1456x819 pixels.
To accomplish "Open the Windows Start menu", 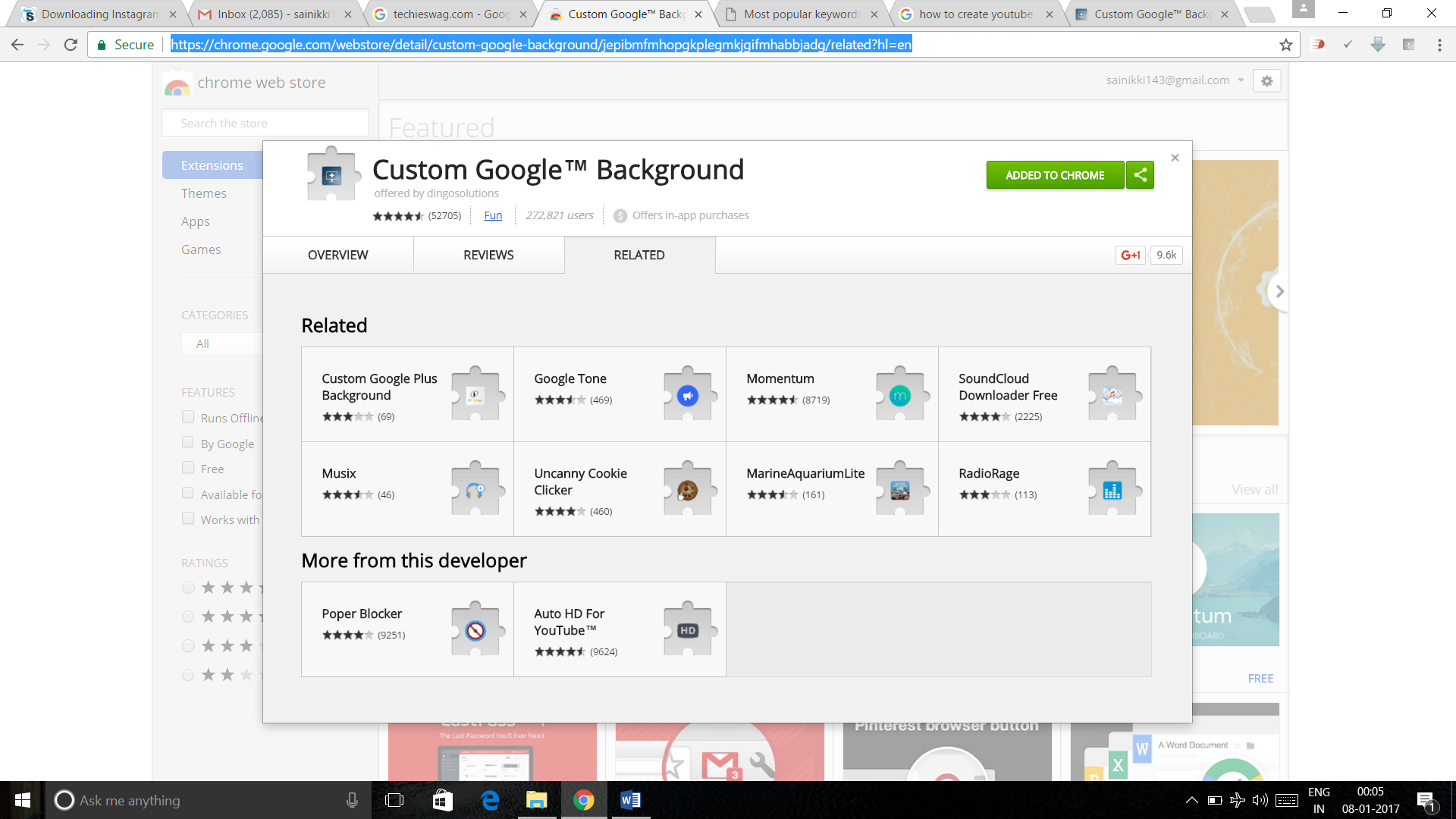I will pos(22,800).
